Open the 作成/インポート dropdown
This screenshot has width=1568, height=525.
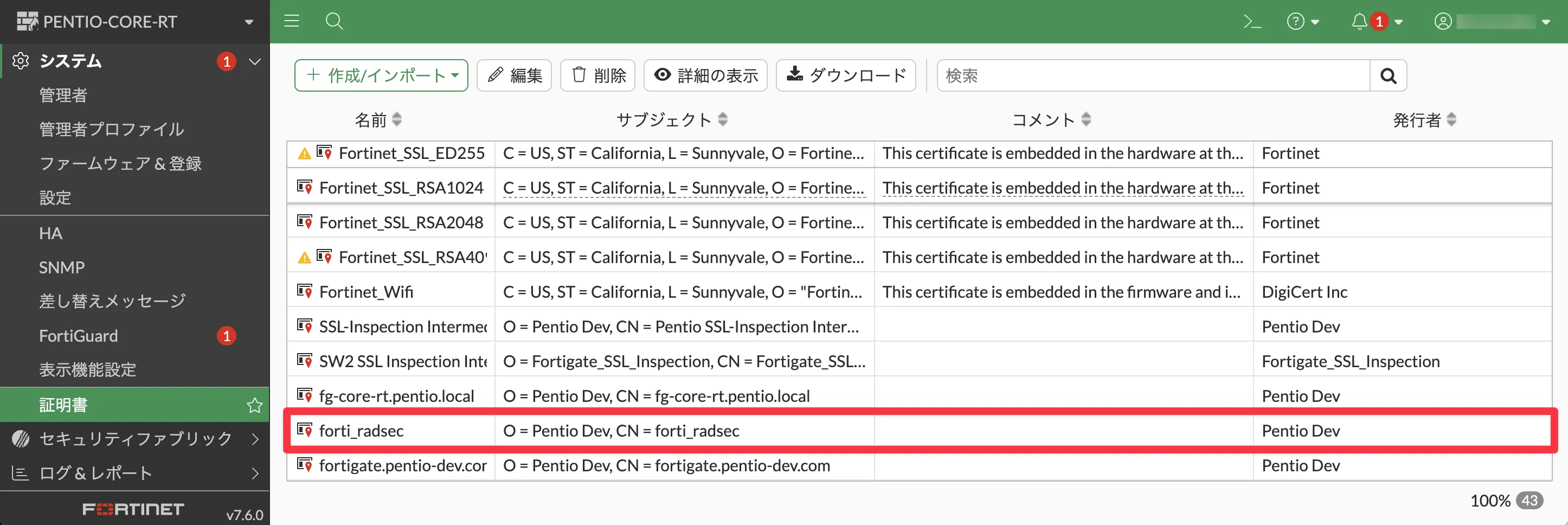(381, 75)
